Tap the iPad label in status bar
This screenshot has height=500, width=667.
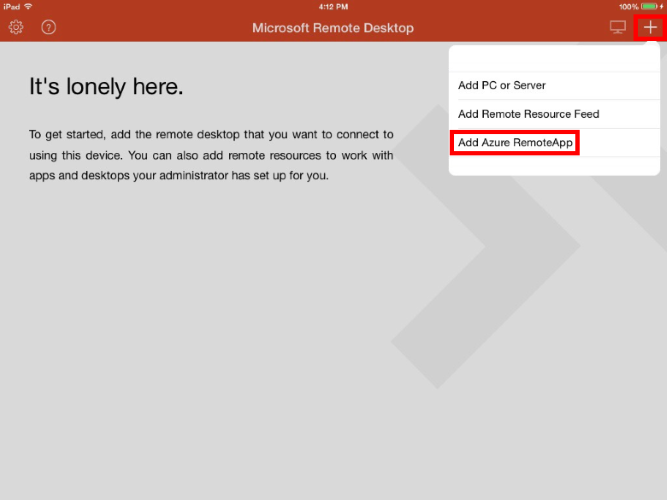tap(11, 7)
